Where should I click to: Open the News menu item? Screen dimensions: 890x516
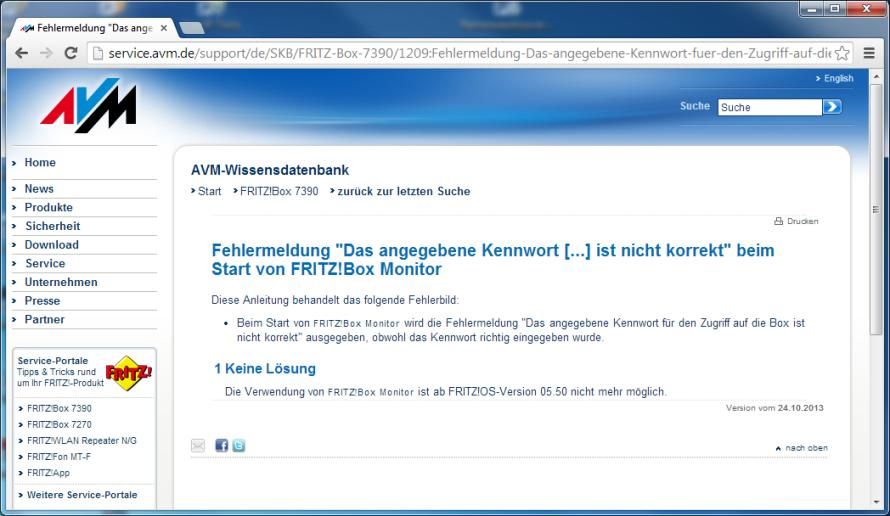(x=39, y=188)
